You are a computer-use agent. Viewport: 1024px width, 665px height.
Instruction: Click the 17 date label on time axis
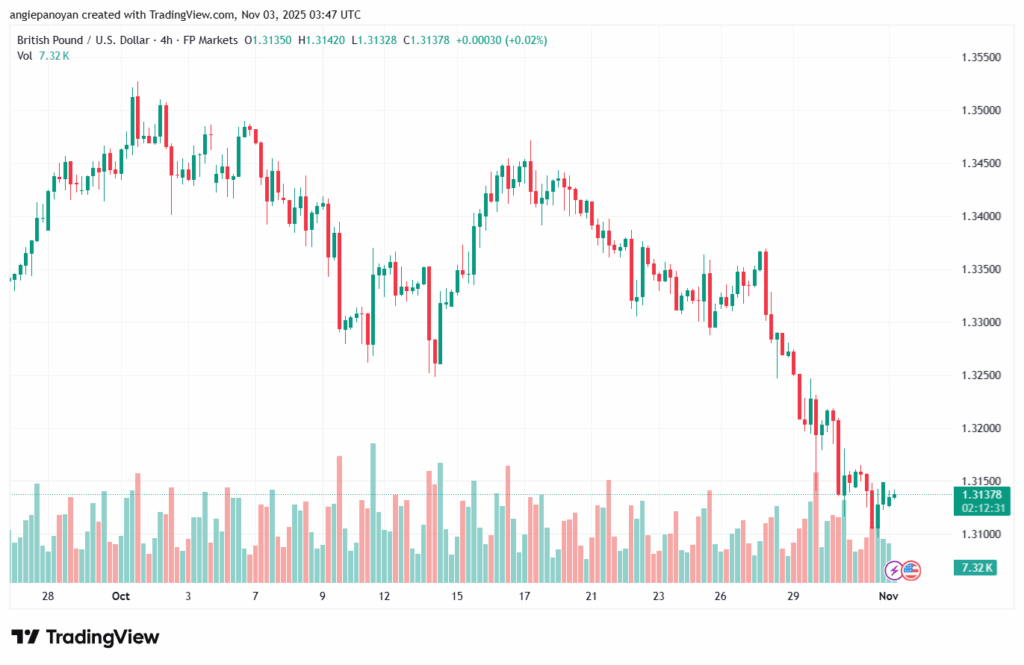pos(524,596)
